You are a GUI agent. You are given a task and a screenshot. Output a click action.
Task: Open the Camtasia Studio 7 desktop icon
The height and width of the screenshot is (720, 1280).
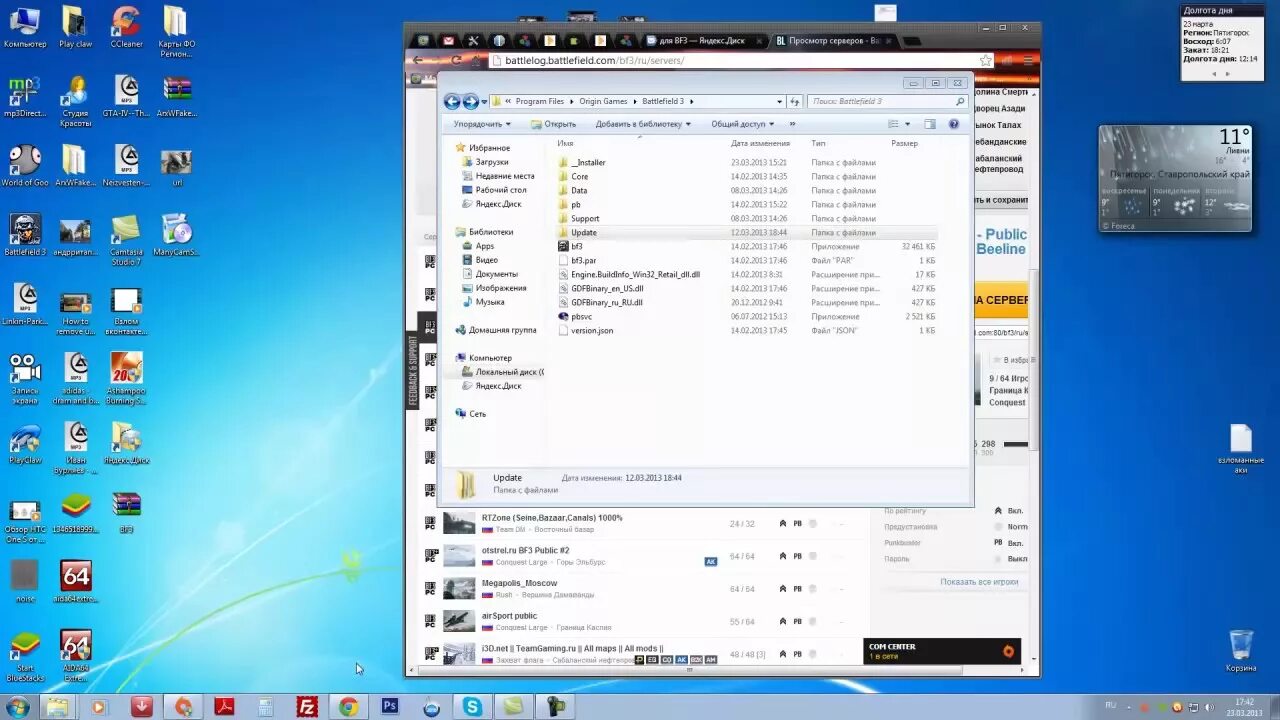pyautogui.click(x=126, y=240)
